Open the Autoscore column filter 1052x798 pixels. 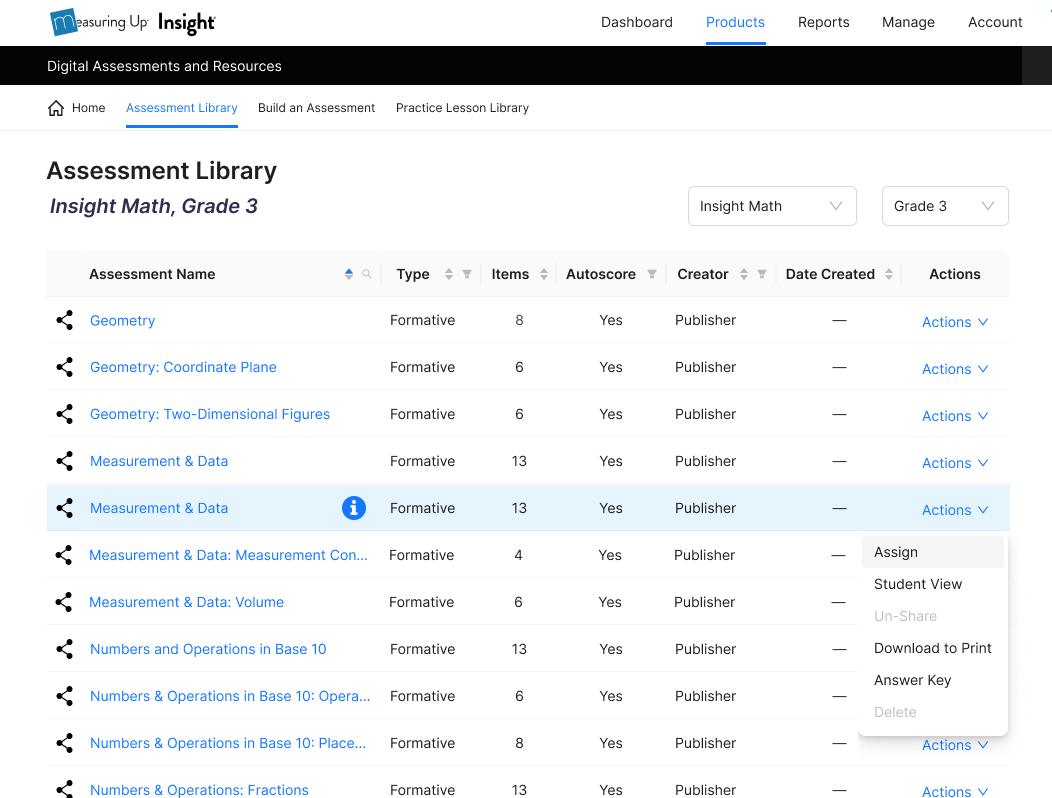click(651, 274)
